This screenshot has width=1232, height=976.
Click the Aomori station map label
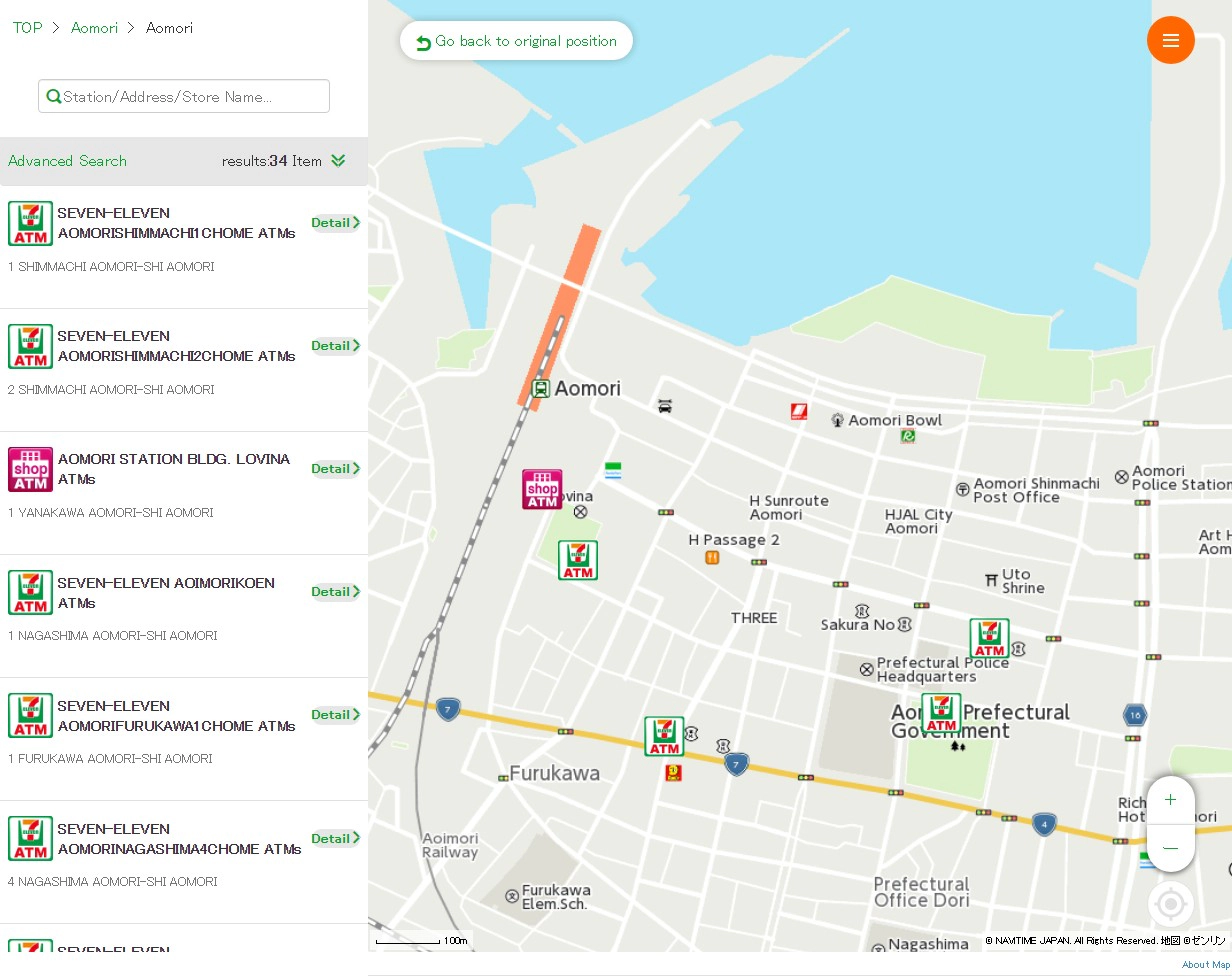coord(588,389)
